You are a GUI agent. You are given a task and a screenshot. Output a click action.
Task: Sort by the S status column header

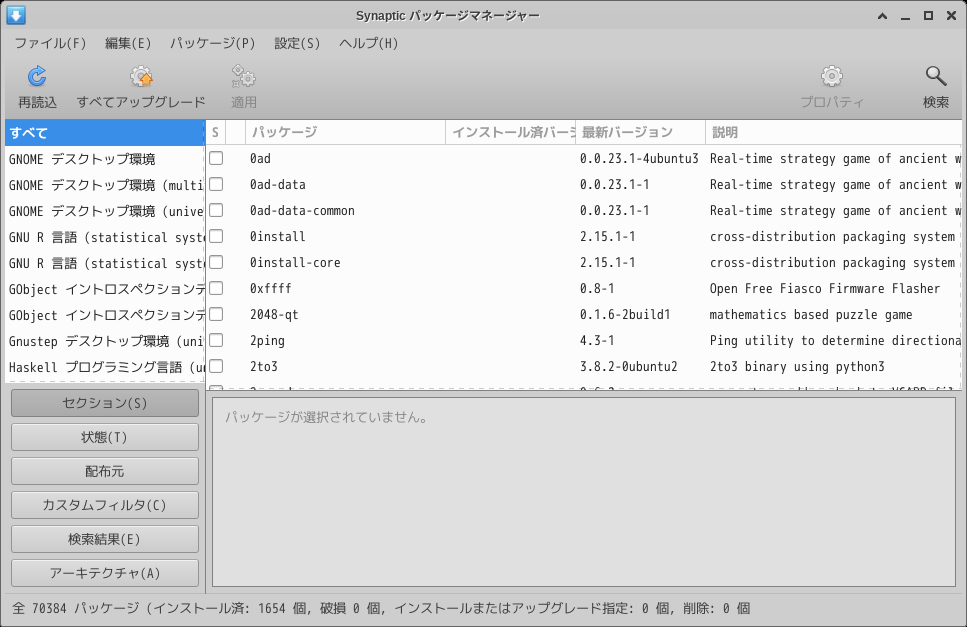(215, 132)
